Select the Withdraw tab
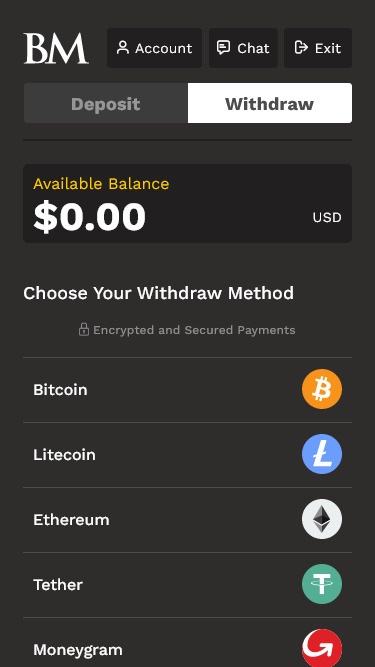The image size is (375, 667). [270, 103]
